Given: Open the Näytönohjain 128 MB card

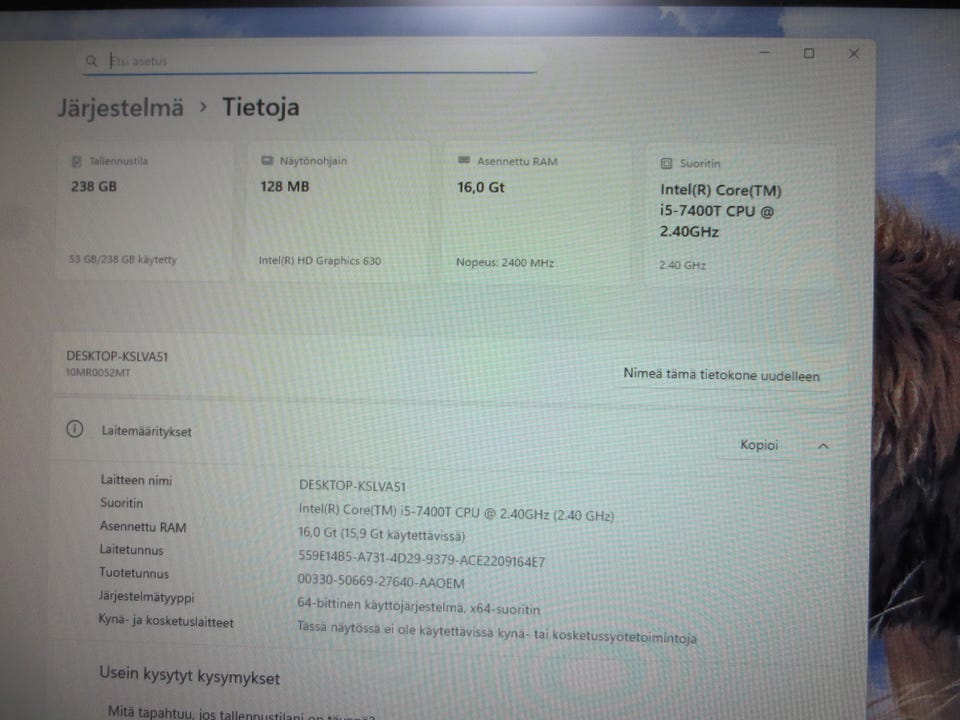Looking at the screenshot, I should tap(337, 212).
